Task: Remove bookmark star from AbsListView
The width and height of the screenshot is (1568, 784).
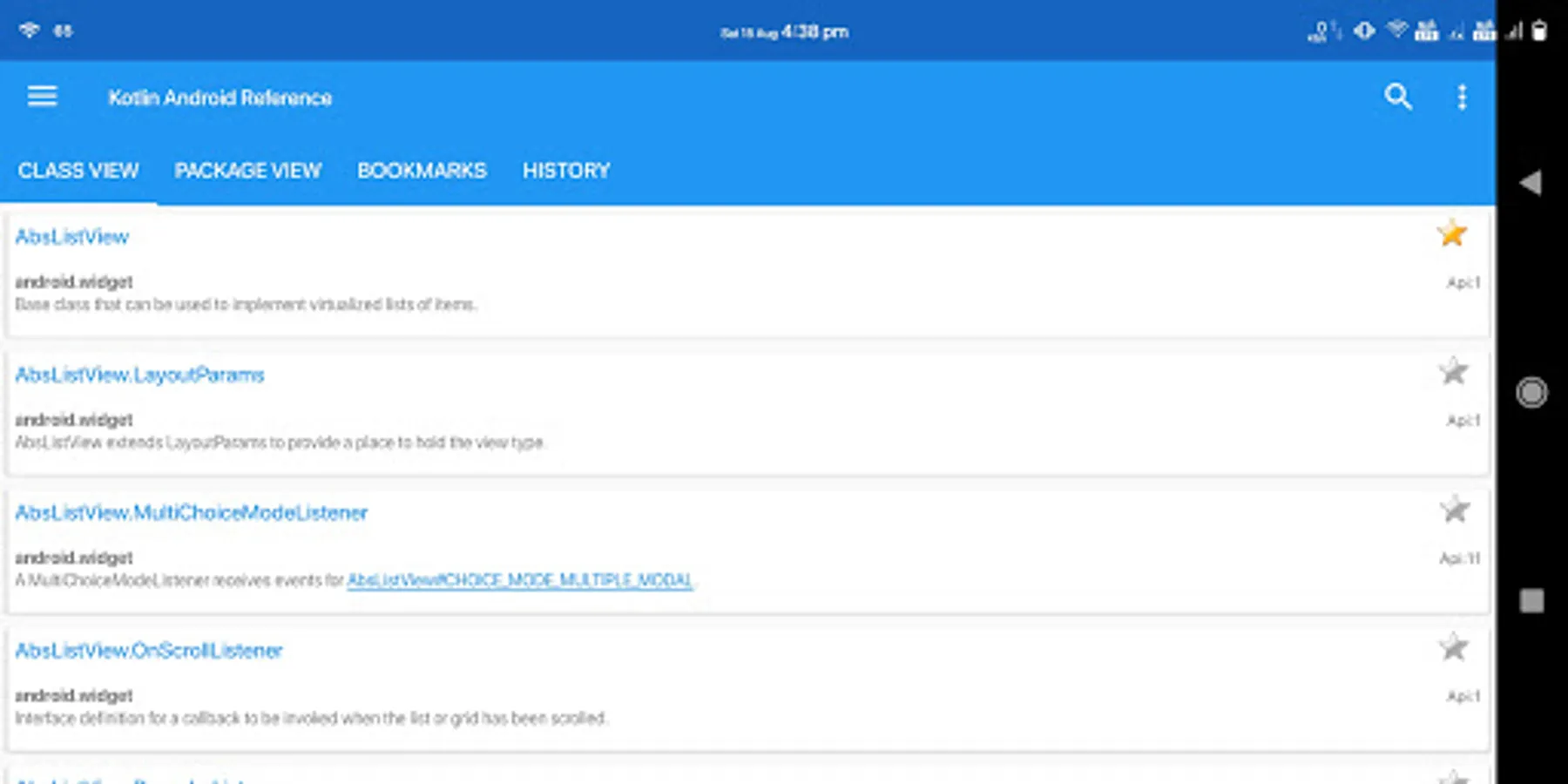Action: 1452,233
